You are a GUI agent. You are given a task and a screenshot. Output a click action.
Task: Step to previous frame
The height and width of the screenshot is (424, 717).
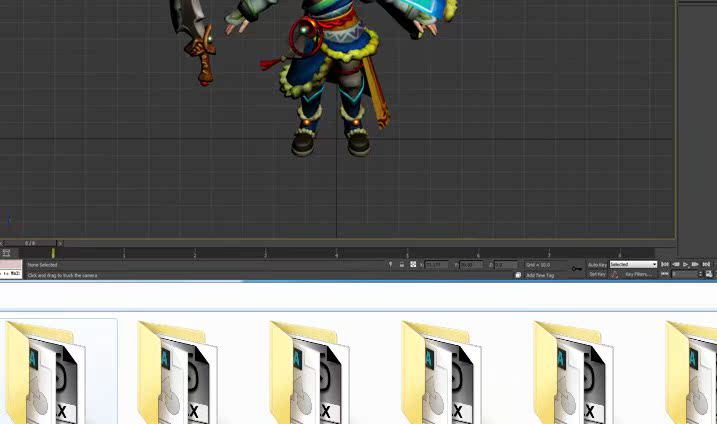[675, 264]
